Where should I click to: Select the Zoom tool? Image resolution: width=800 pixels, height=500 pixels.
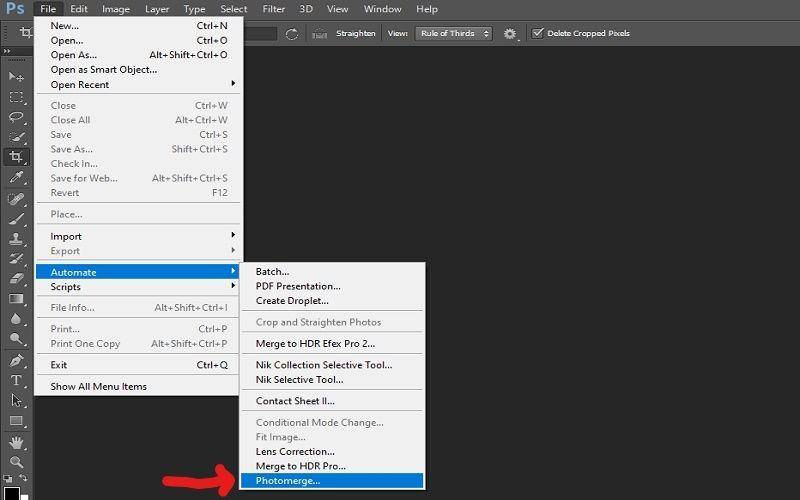16,462
